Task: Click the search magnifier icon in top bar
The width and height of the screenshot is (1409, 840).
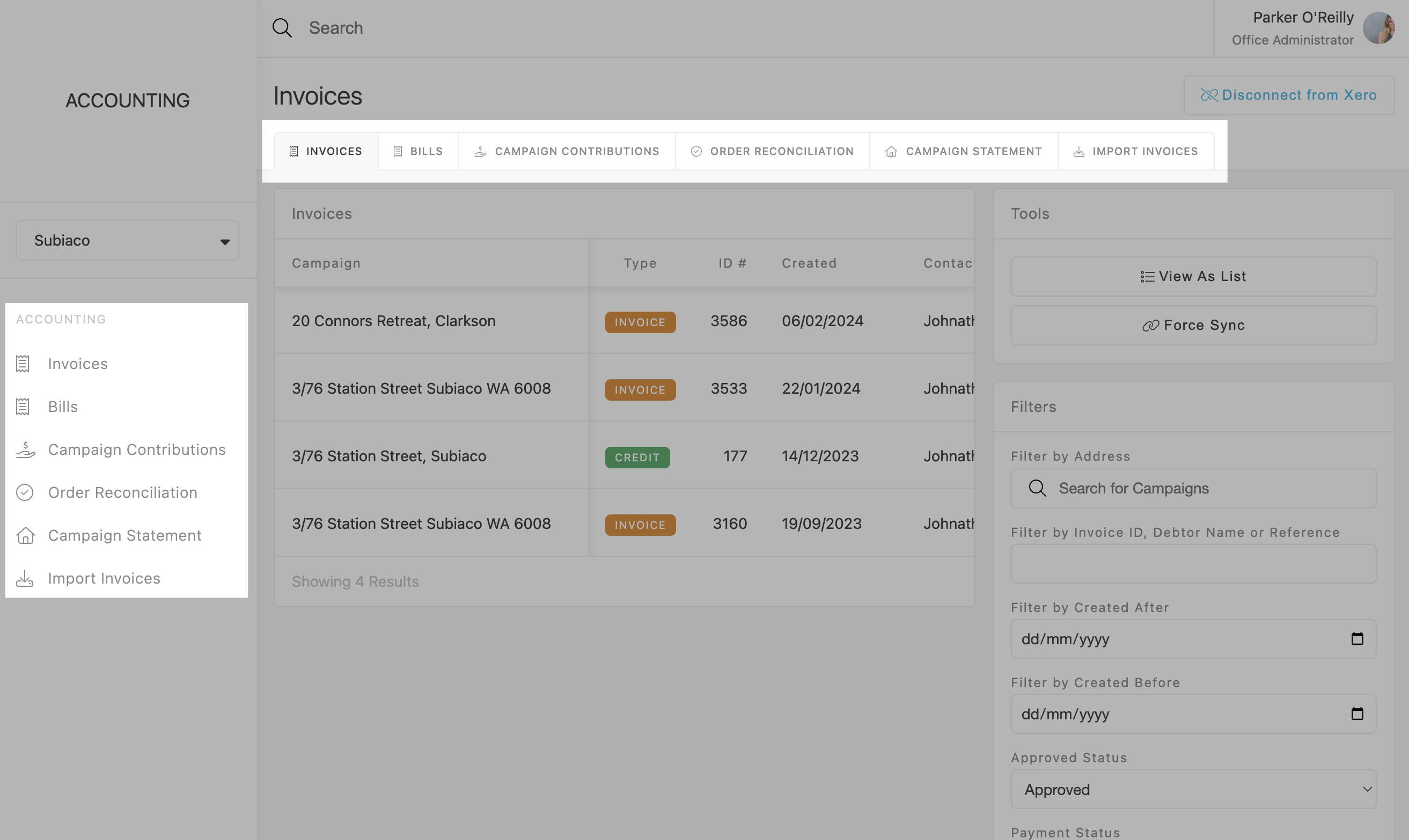Action: (282, 28)
